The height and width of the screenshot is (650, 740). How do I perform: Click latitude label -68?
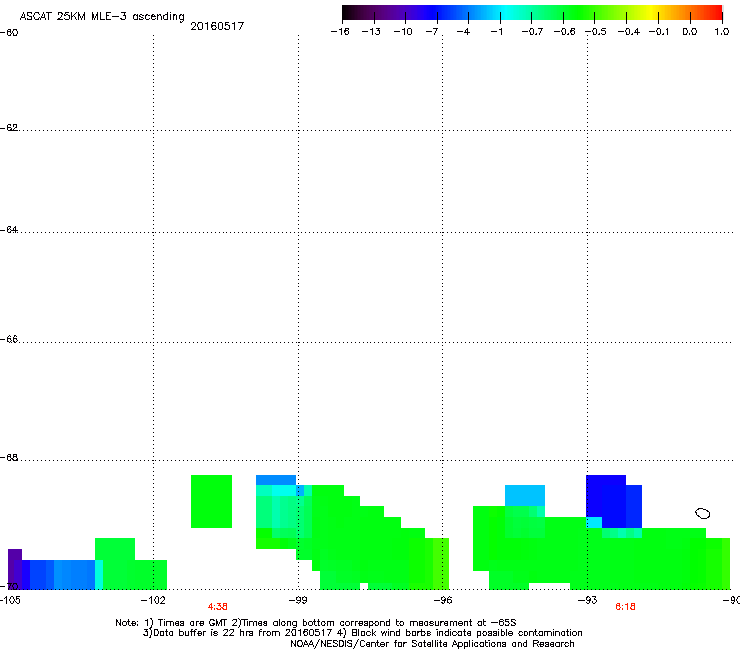tap(9, 458)
